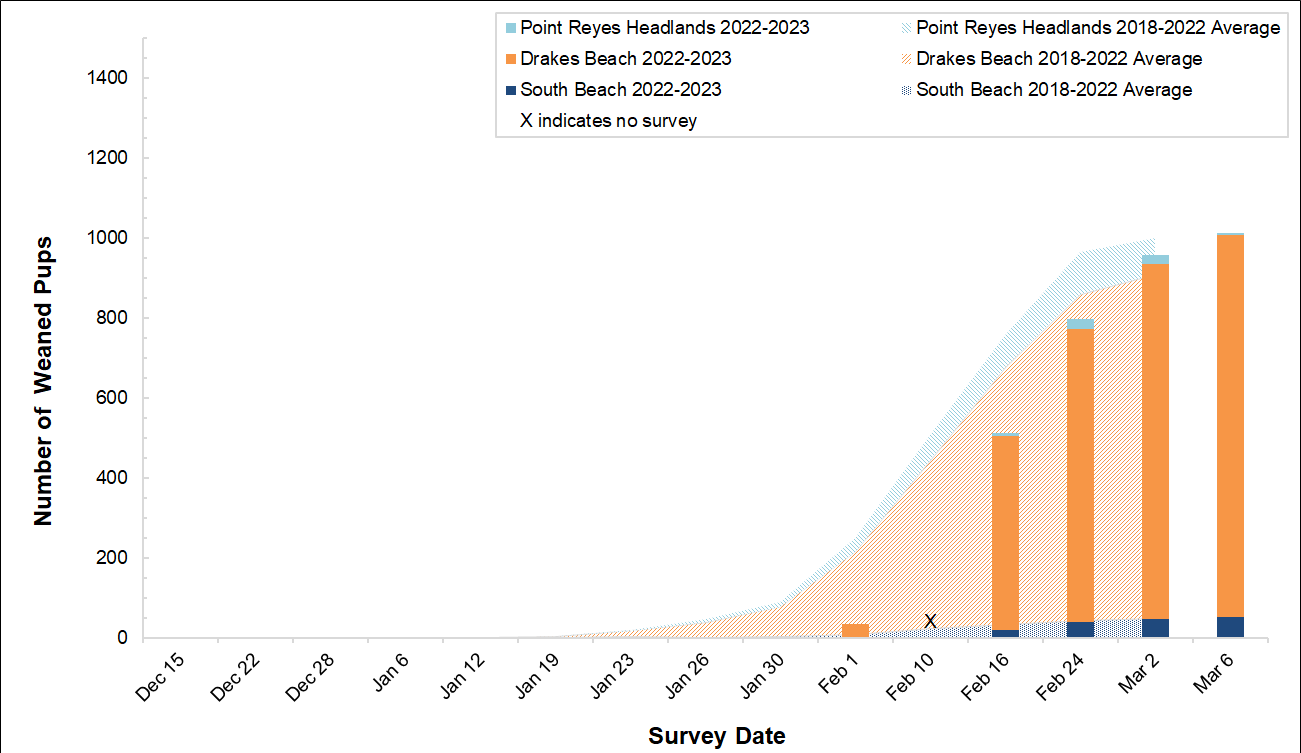Screen dimensions: 1301x753
Task: Click the 'X indicates no survey' legend note
Action: 608,121
